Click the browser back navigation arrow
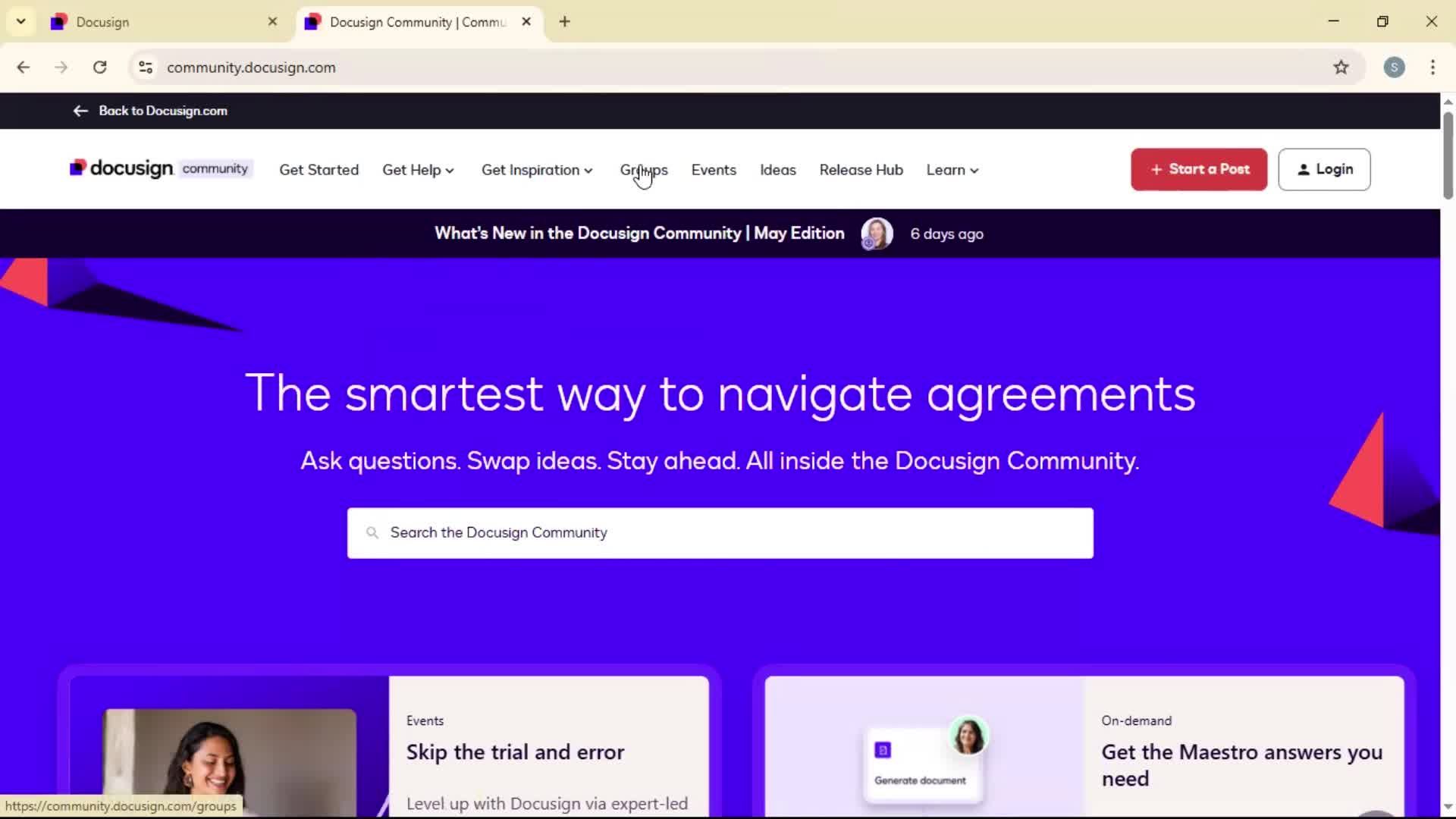Screen dimensions: 1456x819 (24, 67)
